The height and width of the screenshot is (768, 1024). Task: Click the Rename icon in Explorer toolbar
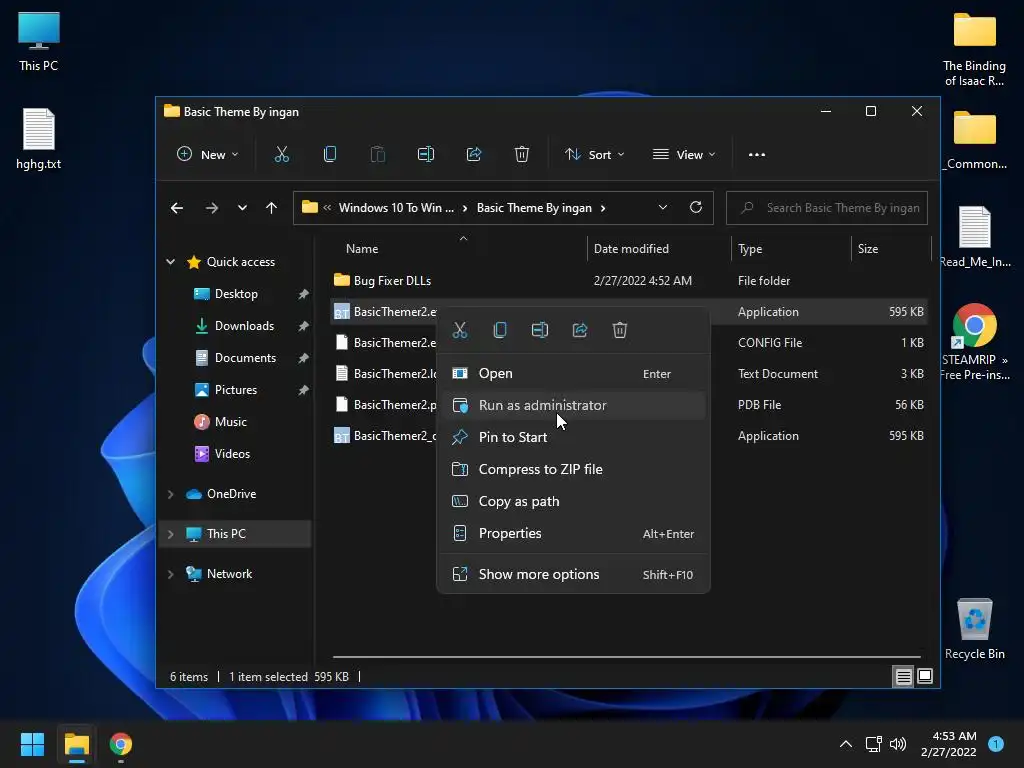[x=426, y=155]
